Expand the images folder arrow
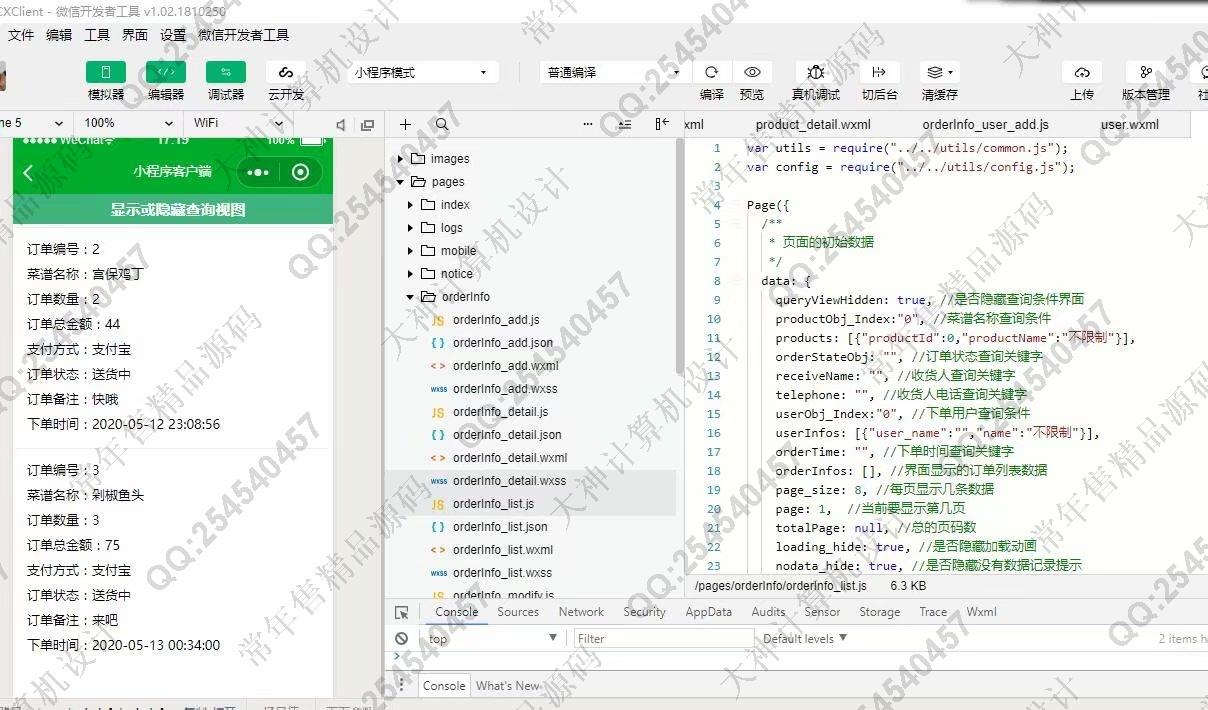Viewport: 1208px width, 710px height. pyautogui.click(x=401, y=159)
